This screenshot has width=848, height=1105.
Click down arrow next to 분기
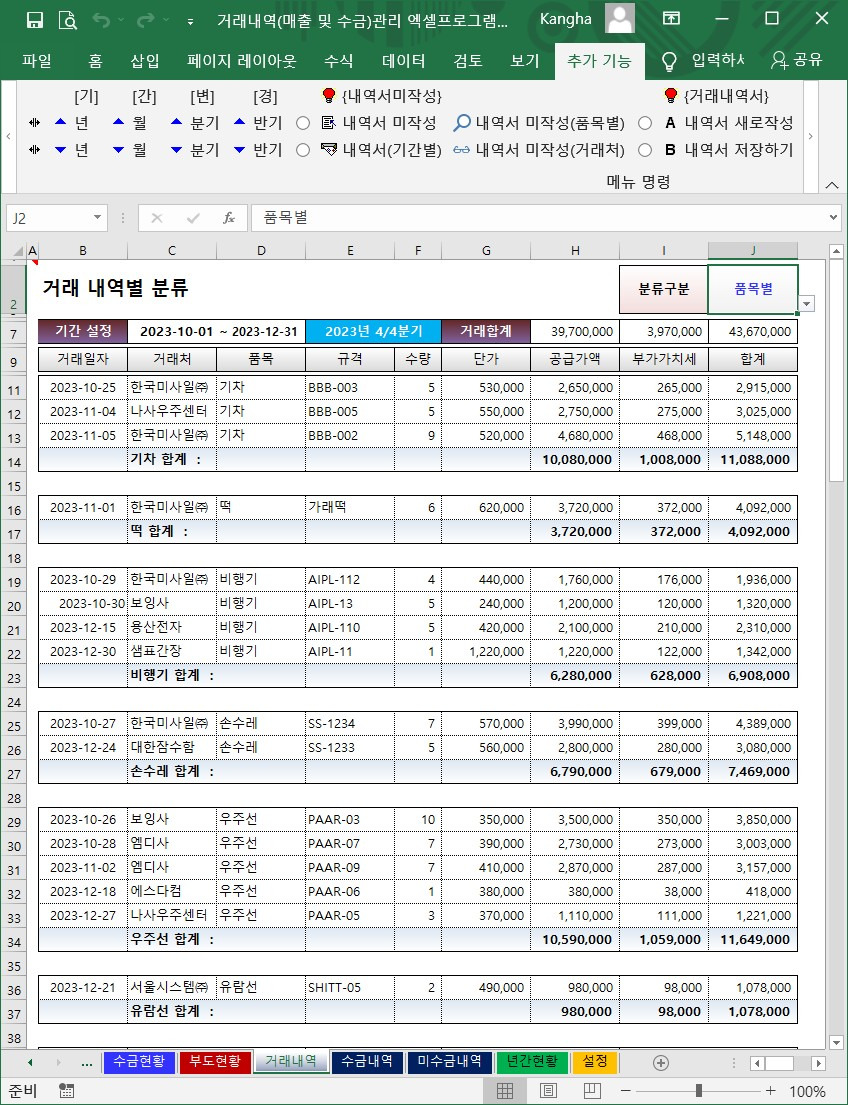click(x=177, y=149)
